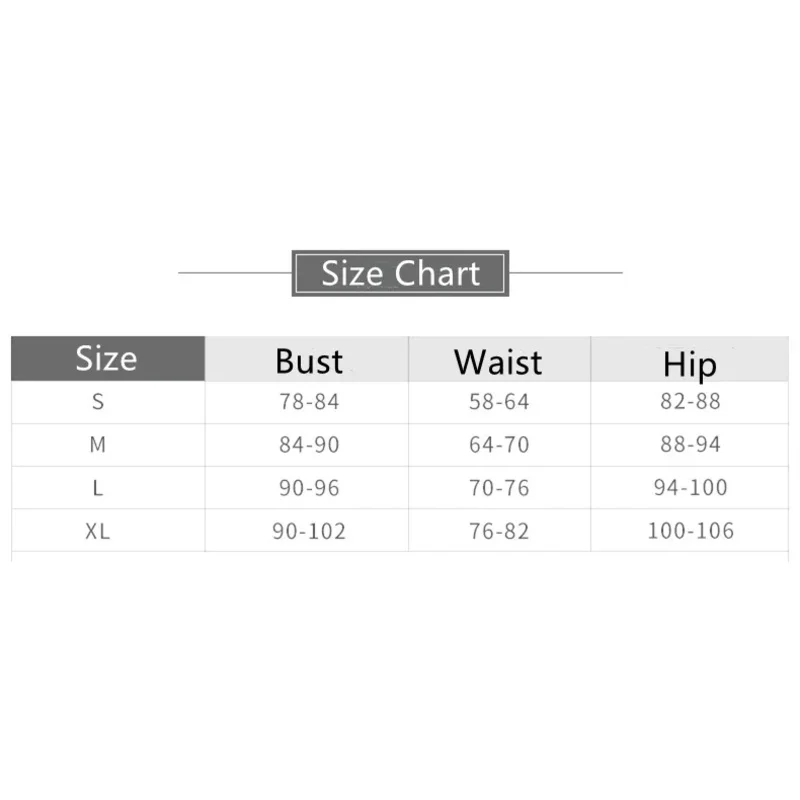Select hip measurement 100-106
This screenshot has height=800, width=800.
(x=690, y=531)
